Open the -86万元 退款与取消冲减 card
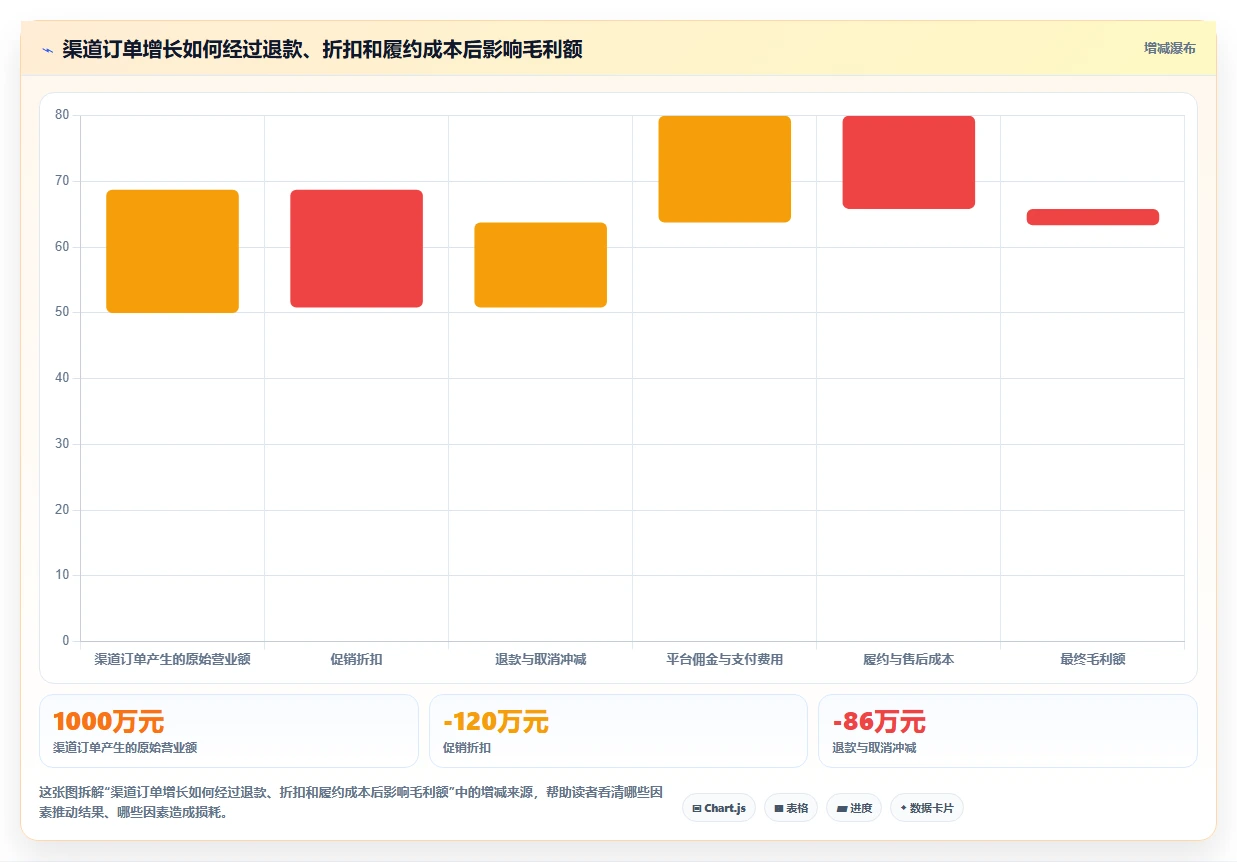The image size is (1237, 862). point(1007,731)
